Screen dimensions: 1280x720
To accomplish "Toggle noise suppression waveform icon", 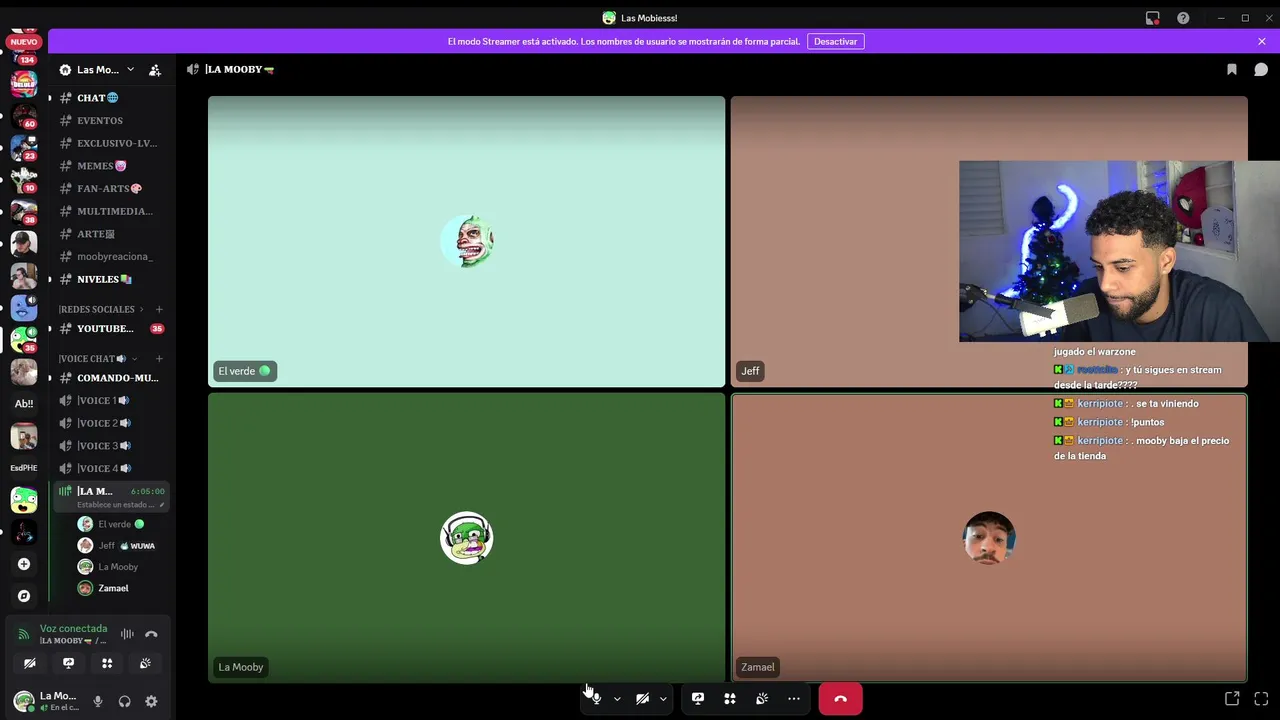I will (x=127, y=634).
